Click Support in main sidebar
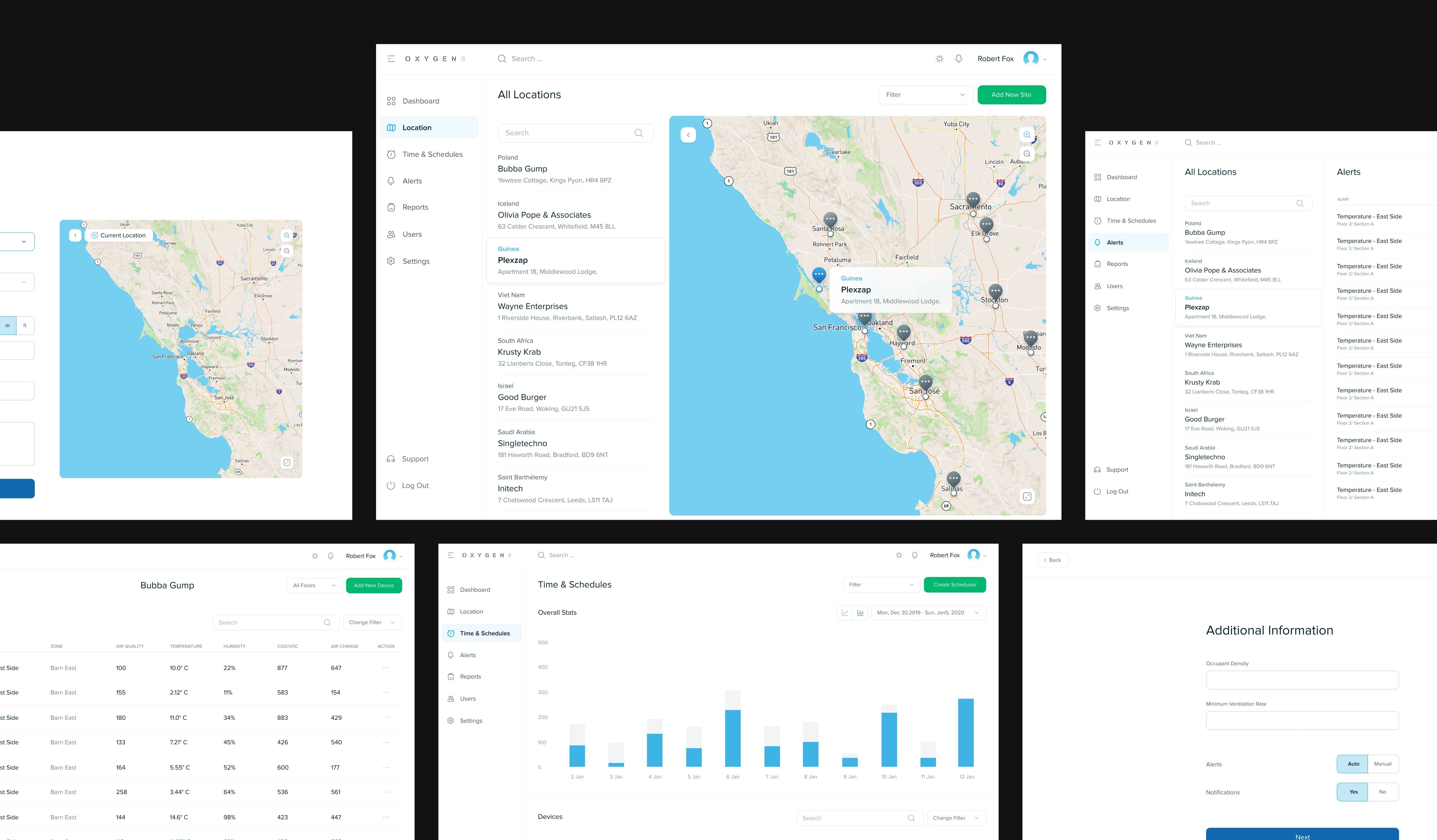This screenshot has width=1437, height=840. click(408, 459)
